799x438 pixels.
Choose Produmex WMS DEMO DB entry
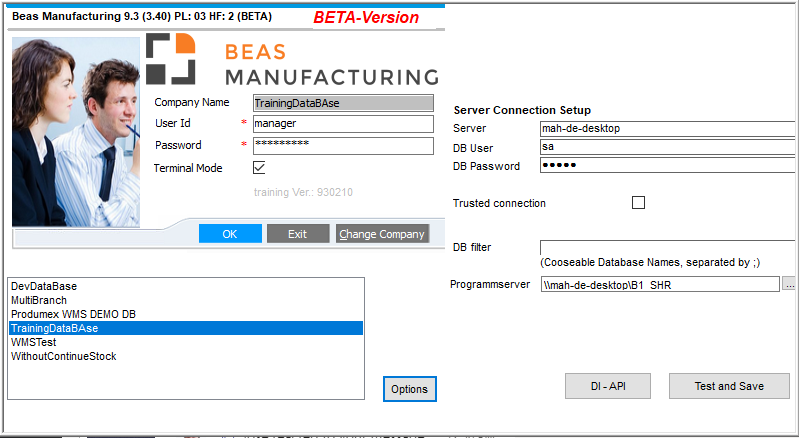73,314
